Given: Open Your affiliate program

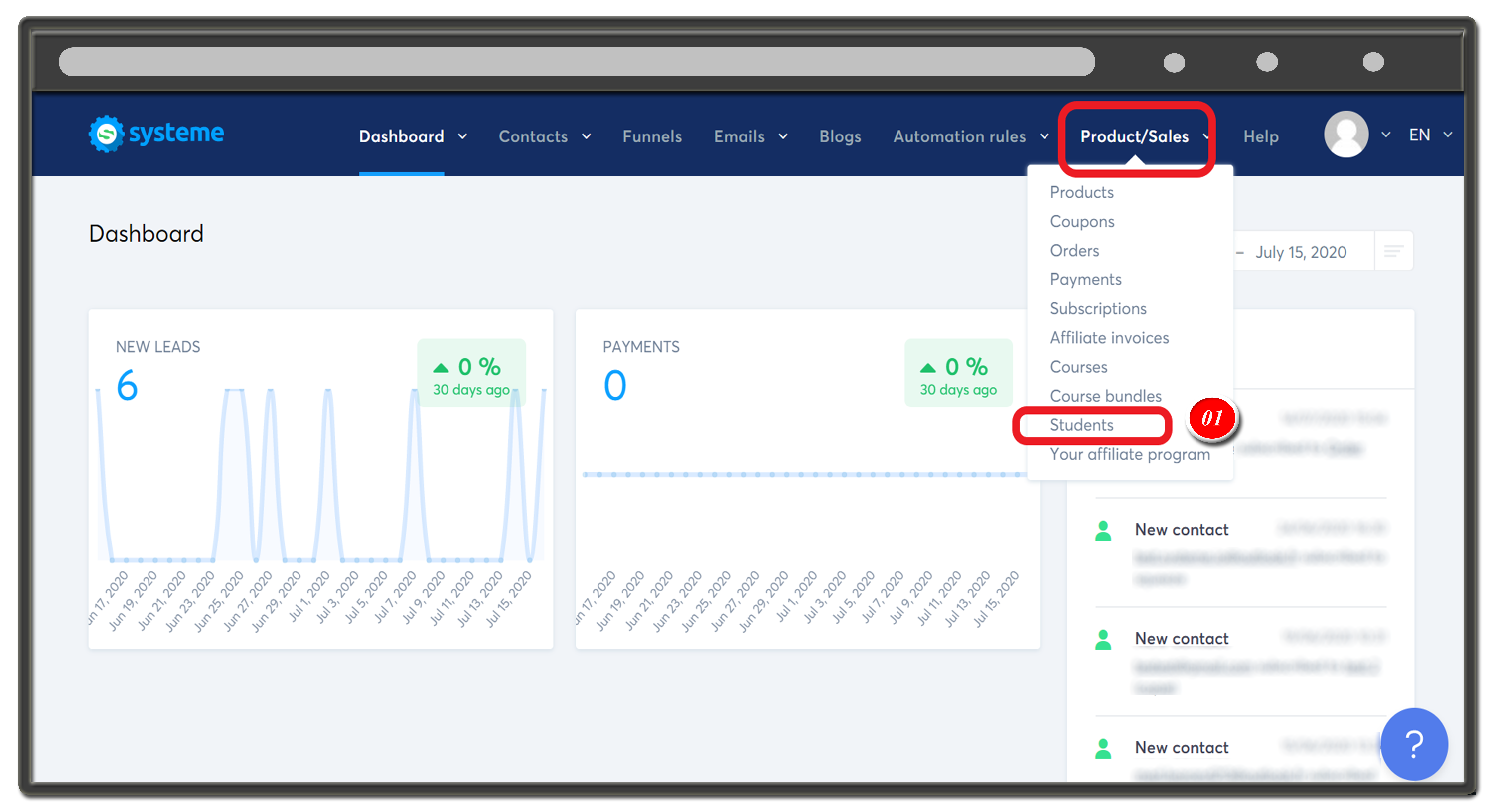Looking at the screenshot, I should pyautogui.click(x=1129, y=454).
